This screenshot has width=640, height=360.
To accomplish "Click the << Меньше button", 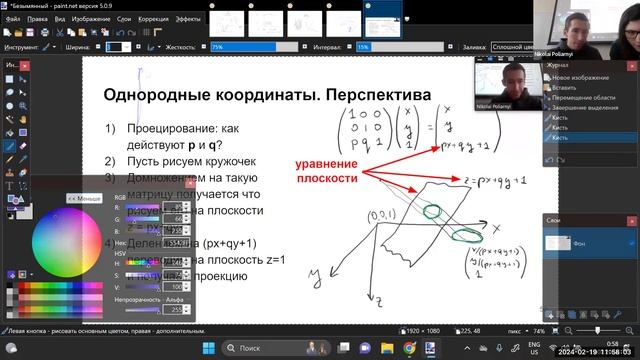I will pos(84,198).
